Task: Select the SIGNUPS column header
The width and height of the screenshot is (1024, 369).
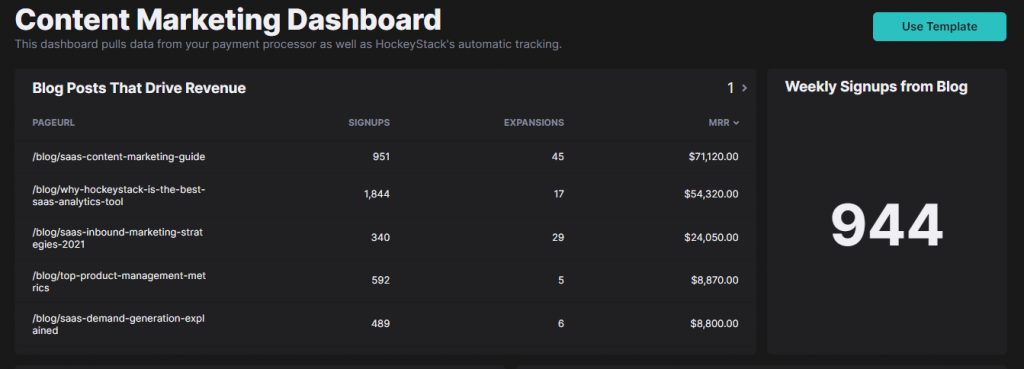Action: [369, 123]
